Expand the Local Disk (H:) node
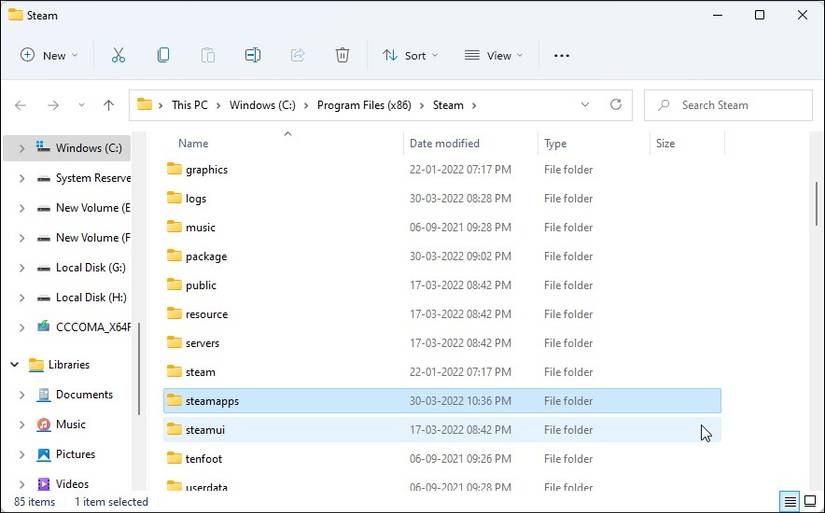This screenshot has height=513, width=825. click(x=22, y=298)
